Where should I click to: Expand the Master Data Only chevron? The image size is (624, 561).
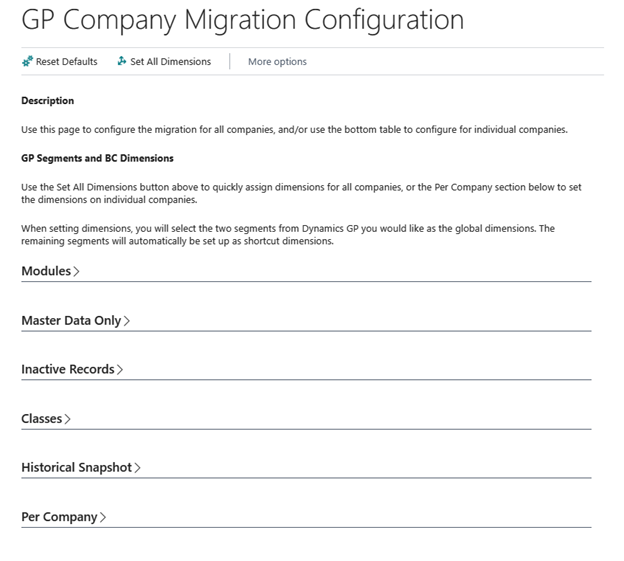tap(127, 321)
